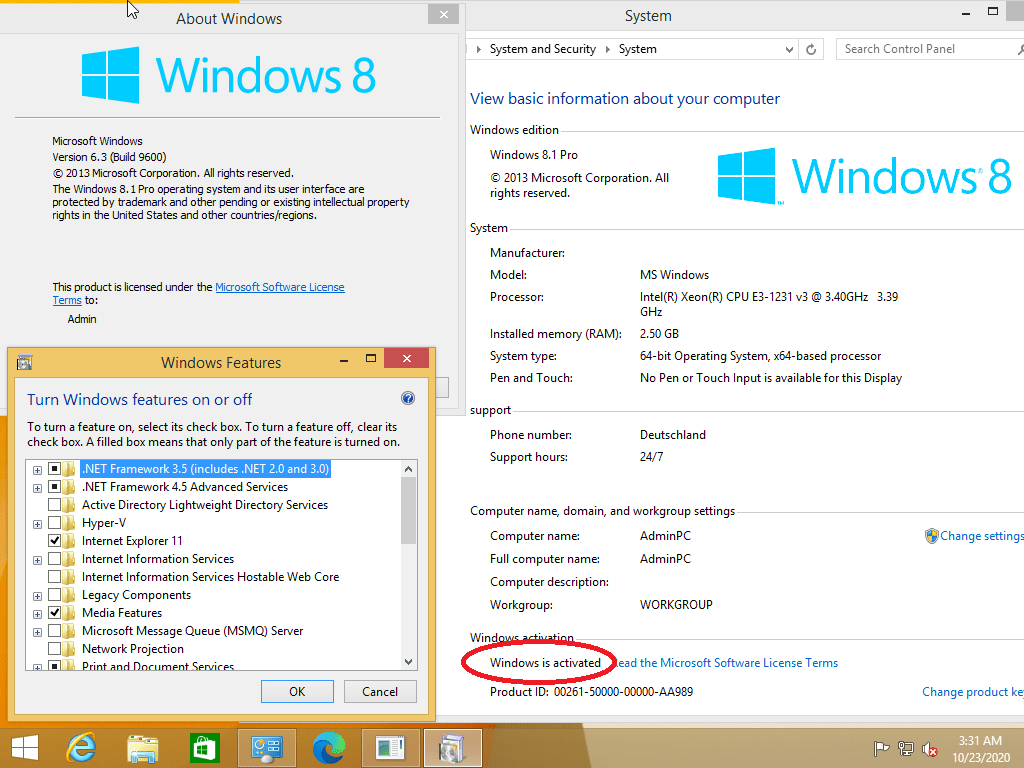Enable the Hyper-V feature checkbox
This screenshot has width=1024, height=768.
coord(54,523)
